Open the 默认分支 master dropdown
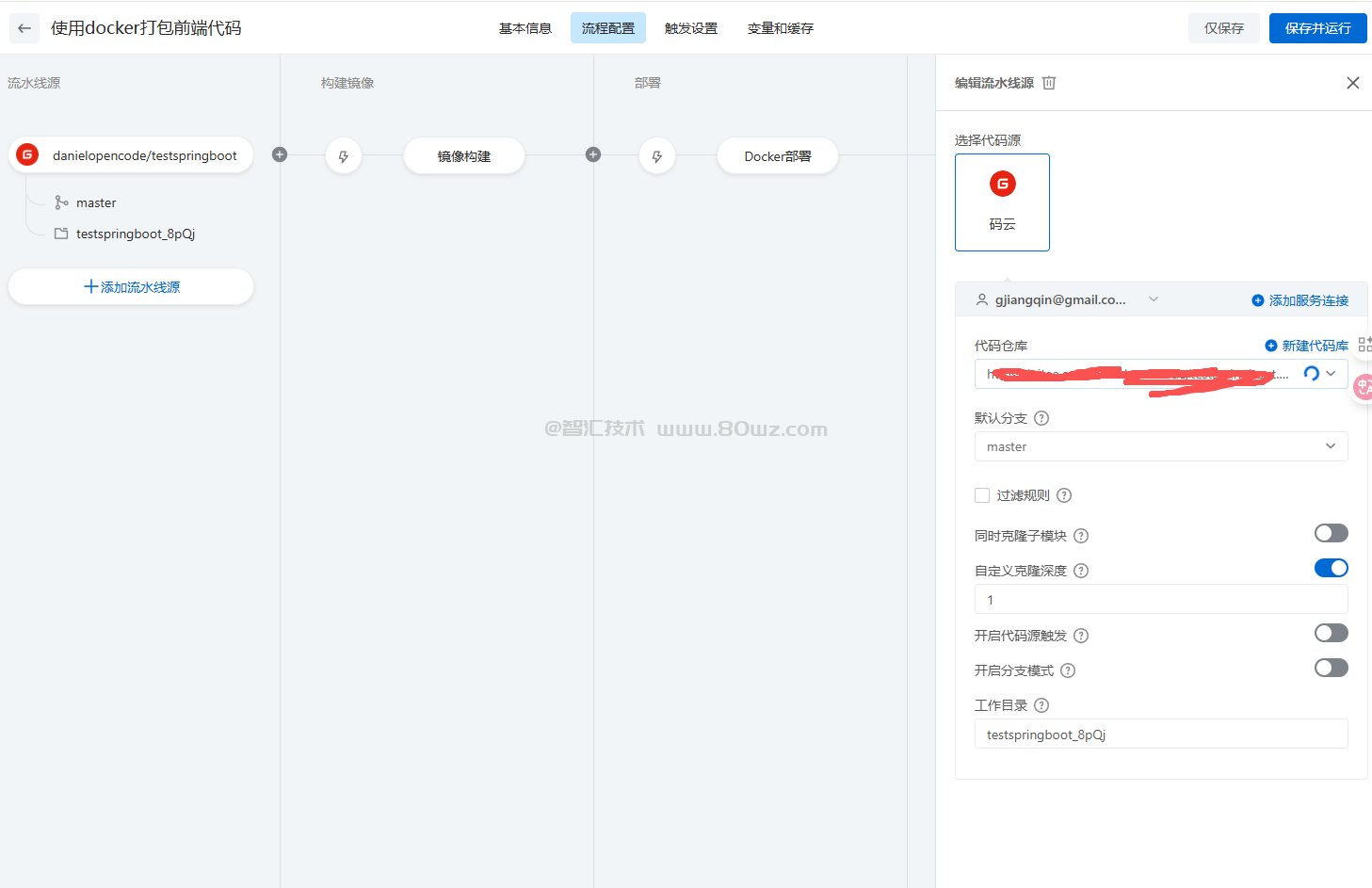The height and width of the screenshot is (888, 1372). point(1160,446)
